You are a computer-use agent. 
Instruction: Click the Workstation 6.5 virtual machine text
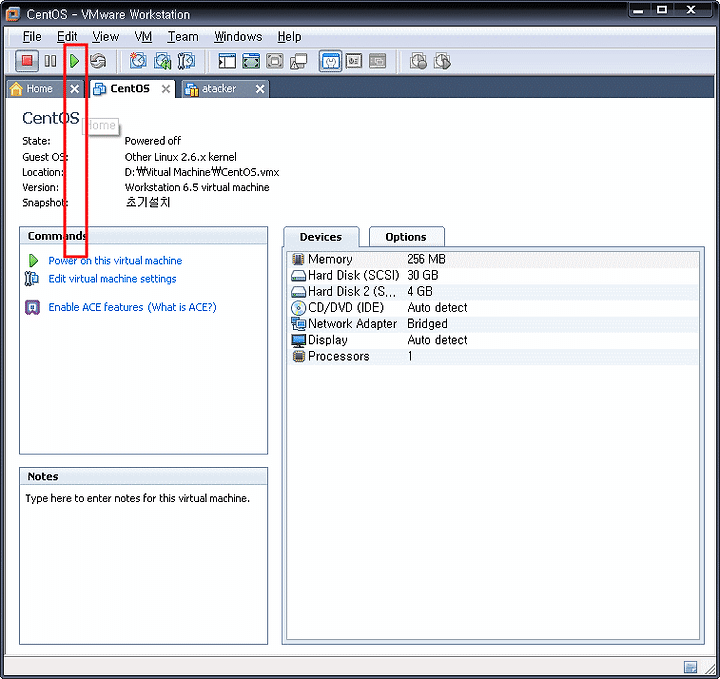197,187
